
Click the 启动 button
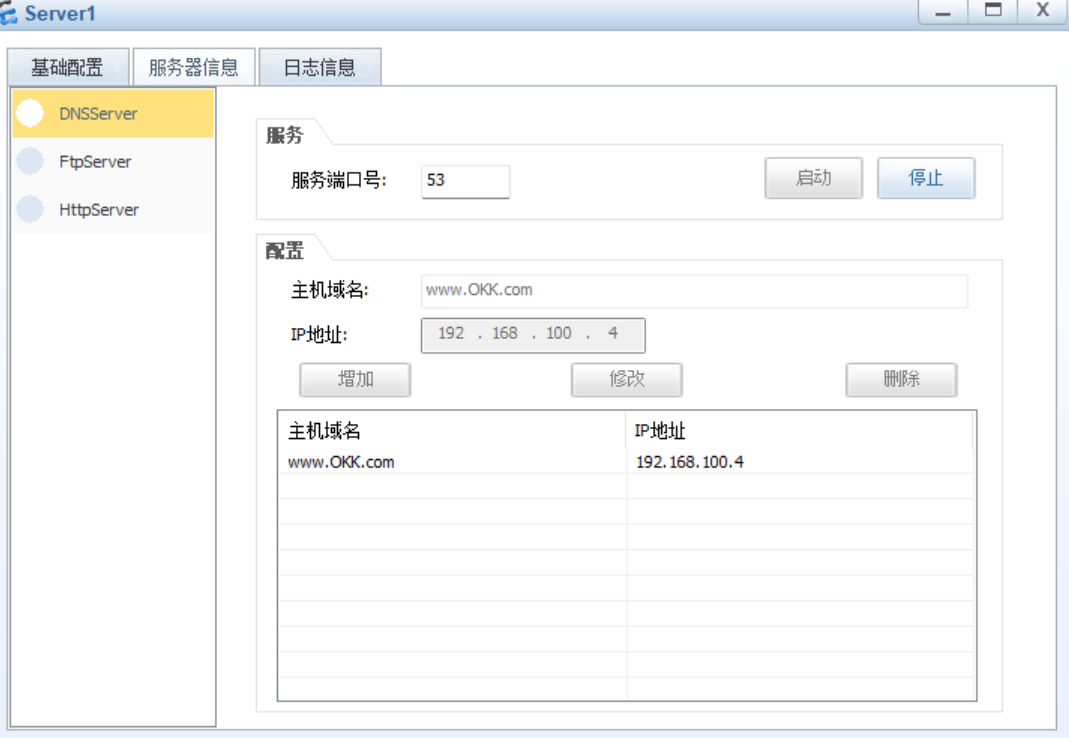(813, 178)
